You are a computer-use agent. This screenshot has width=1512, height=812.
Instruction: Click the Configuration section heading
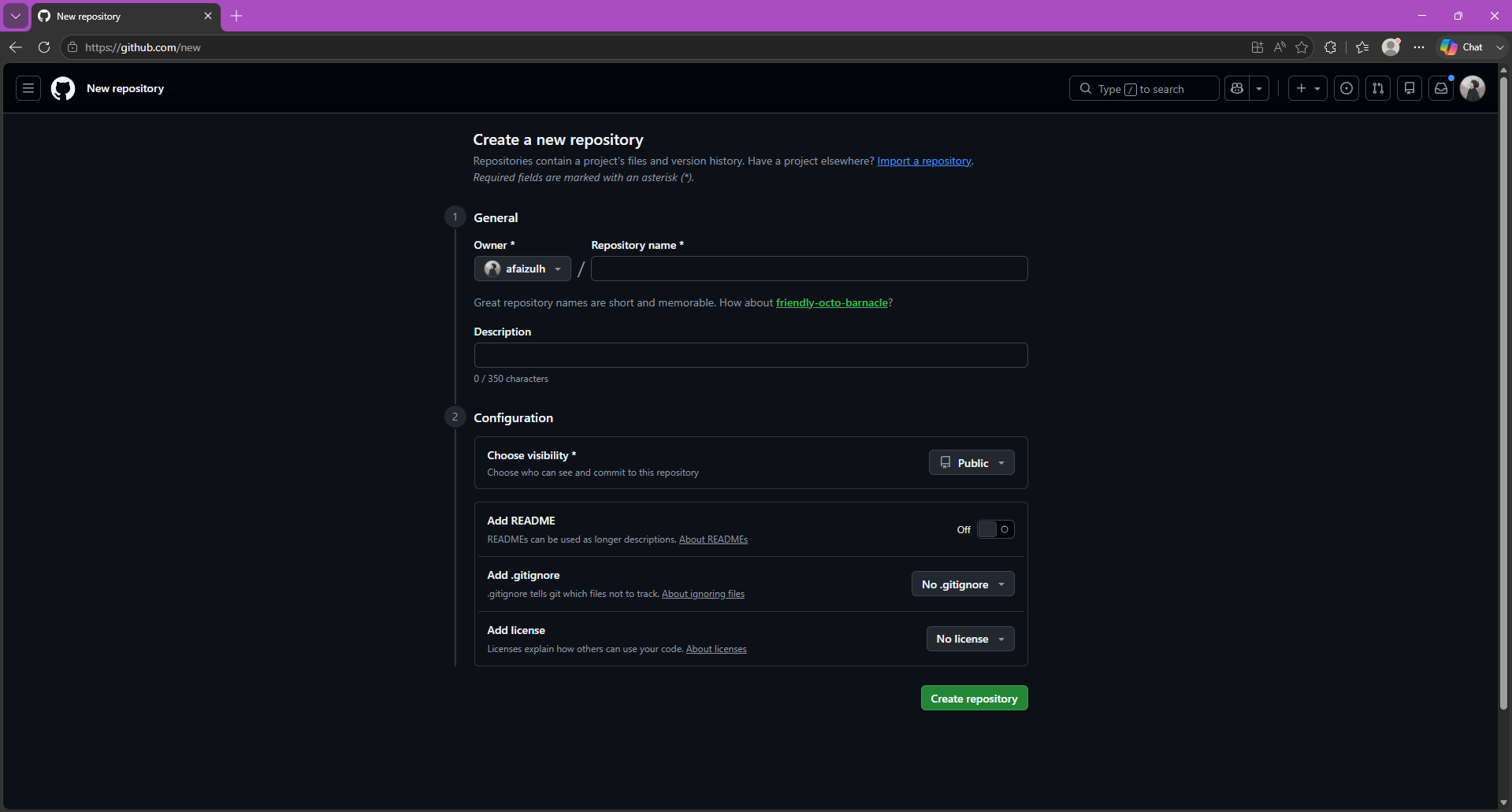(x=513, y=417)
